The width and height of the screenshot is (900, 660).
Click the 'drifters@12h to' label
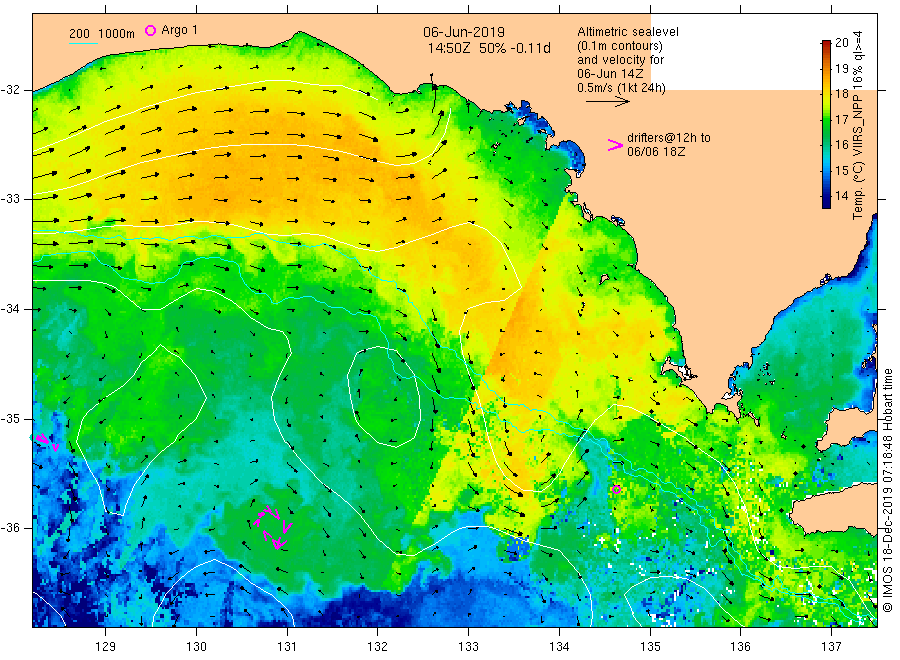tap(669, 138)
